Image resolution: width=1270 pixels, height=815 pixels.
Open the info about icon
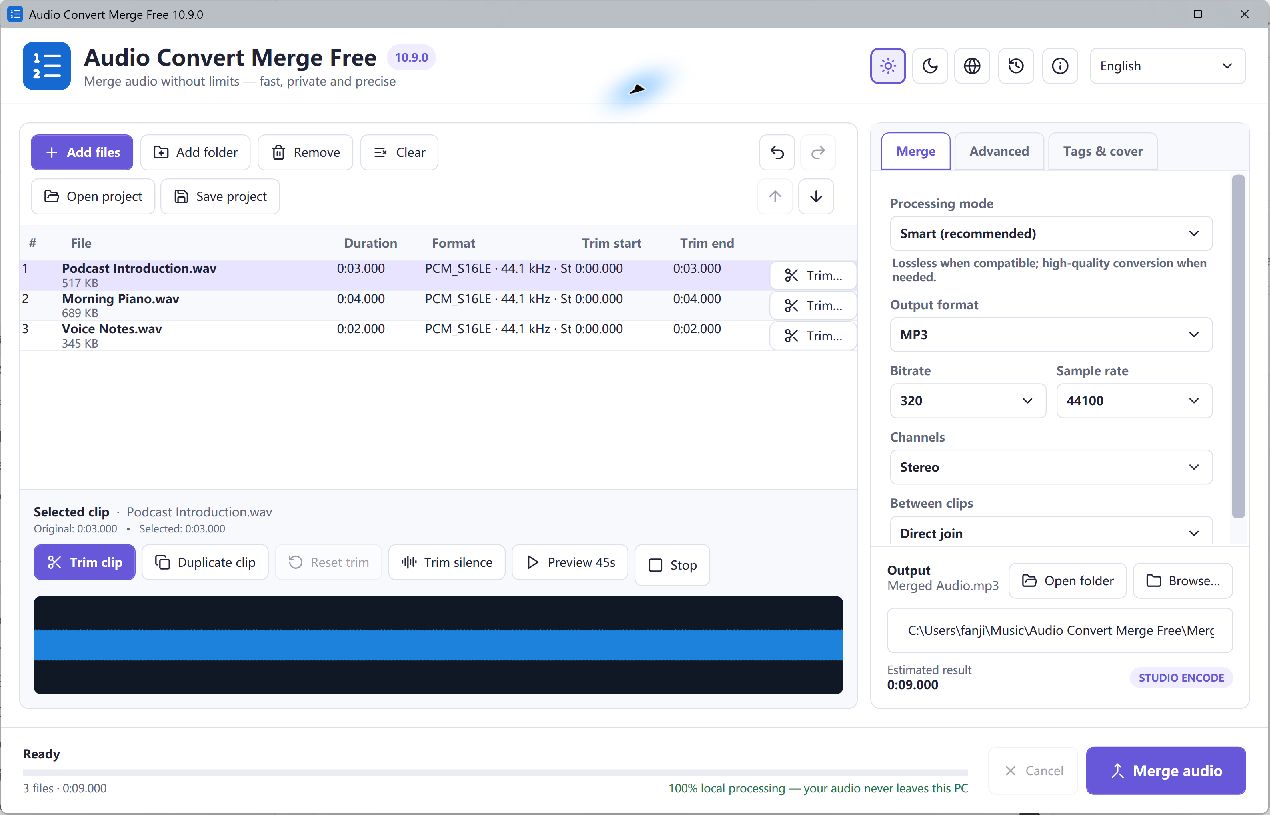[1060, 66]
